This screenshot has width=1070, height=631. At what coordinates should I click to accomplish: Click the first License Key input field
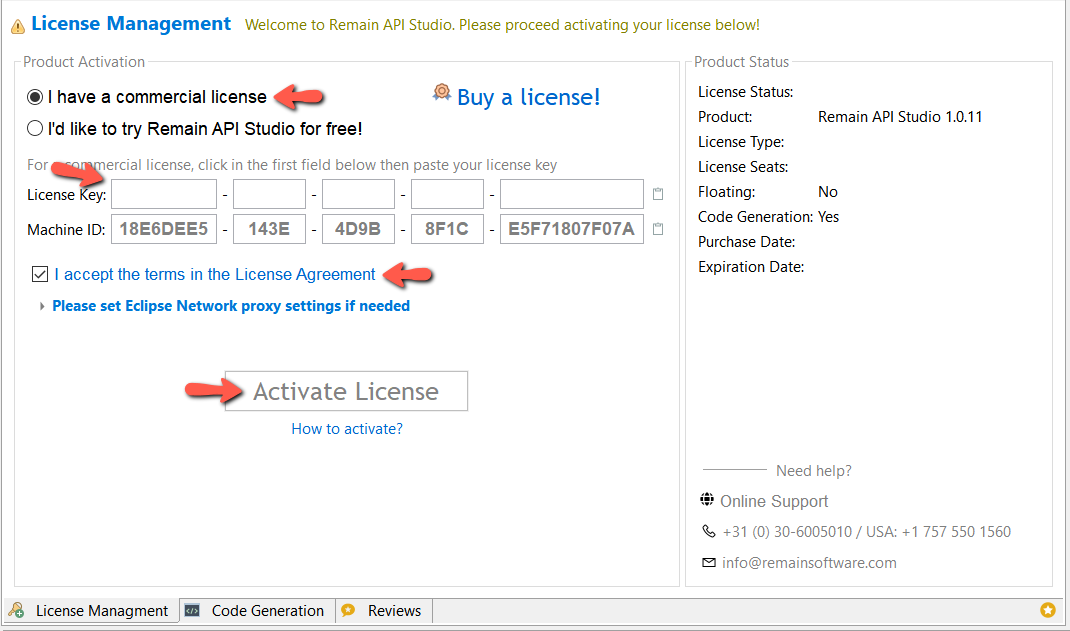click(x=164, y=194)
